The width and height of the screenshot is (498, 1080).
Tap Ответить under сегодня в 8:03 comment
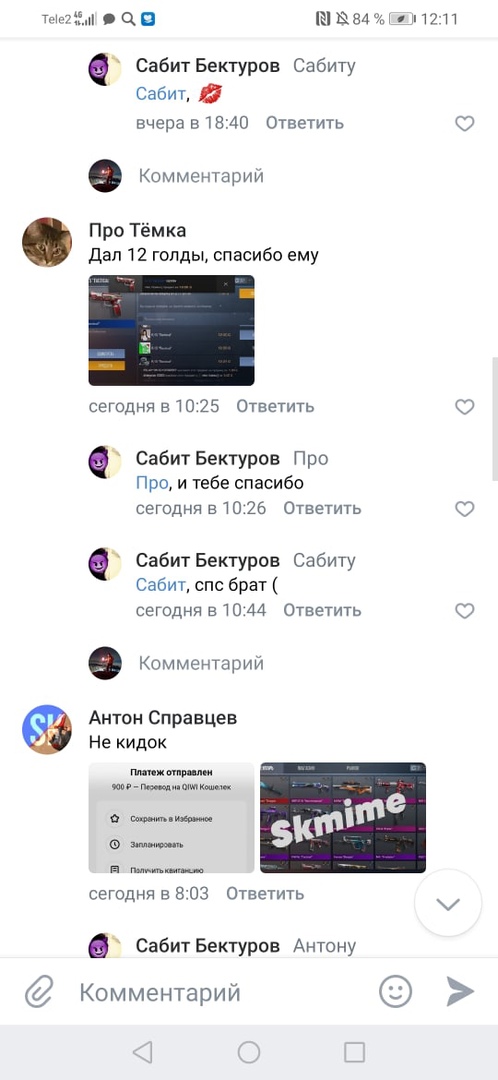[265, 893]
